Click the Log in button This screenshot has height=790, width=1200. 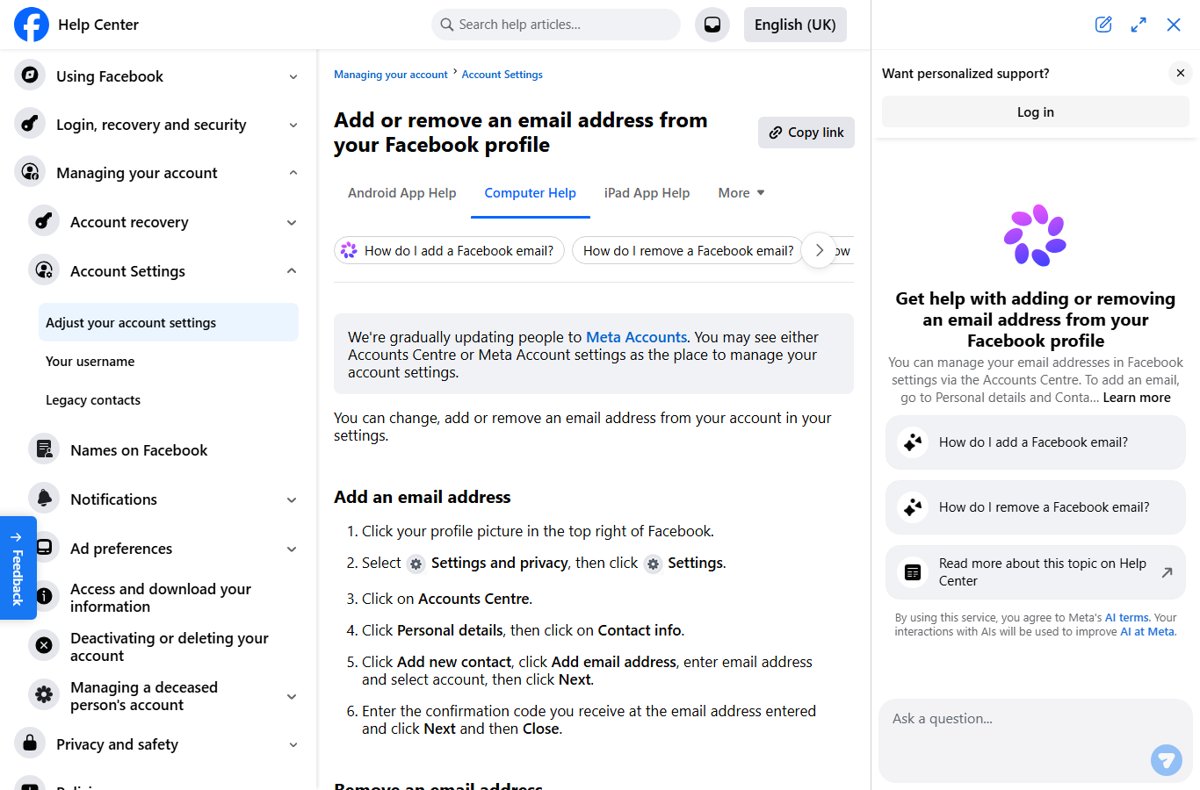1035,112
